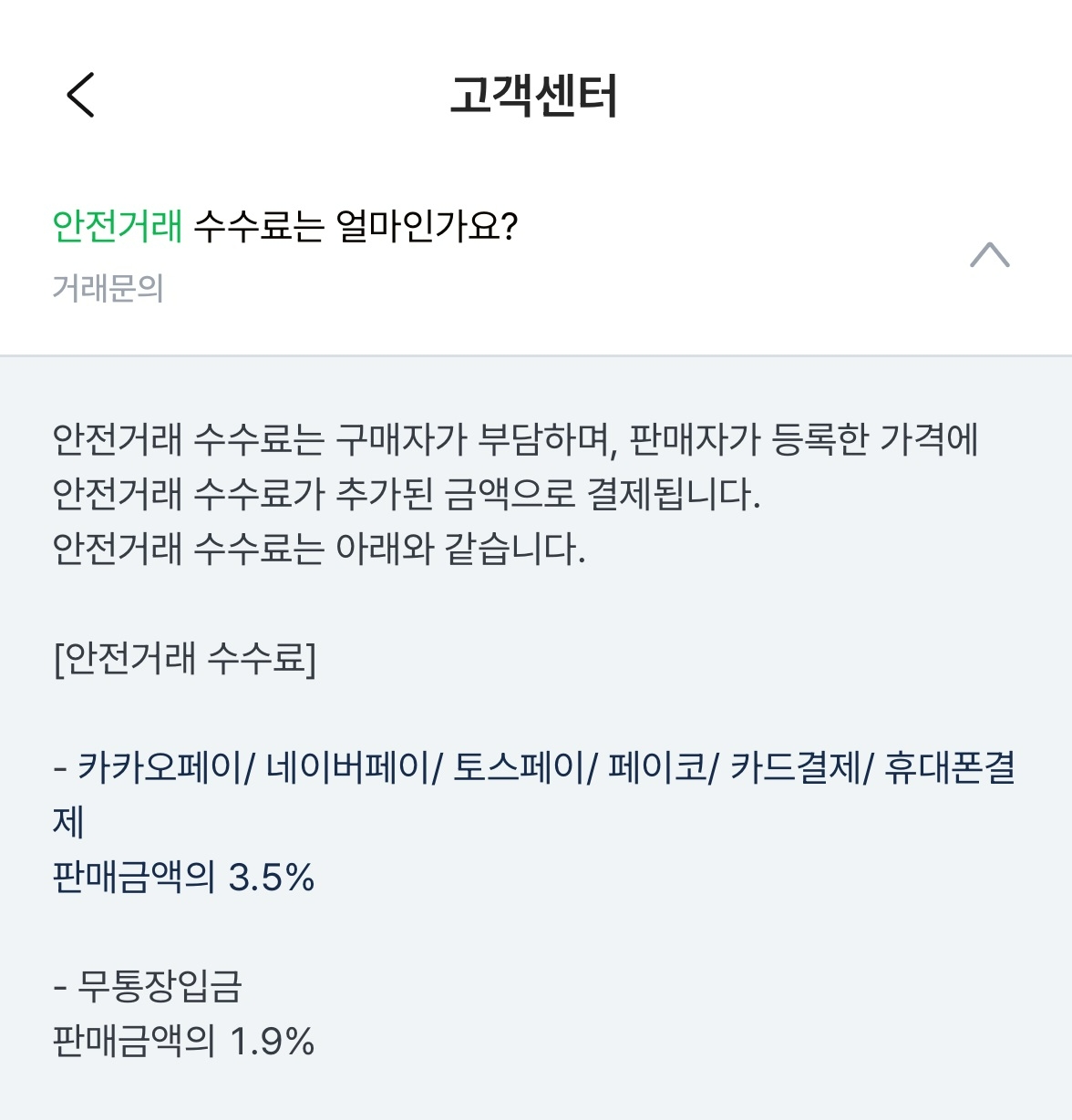Click the 카카오페이 payment method text
Viewport: 1072px width, 1120px height.
point(161,767)
